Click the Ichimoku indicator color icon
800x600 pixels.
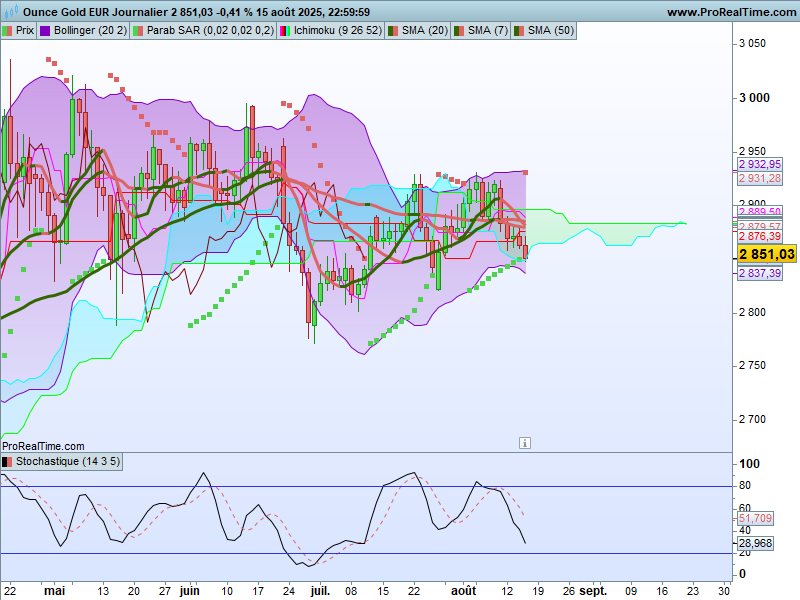[285, 31]
